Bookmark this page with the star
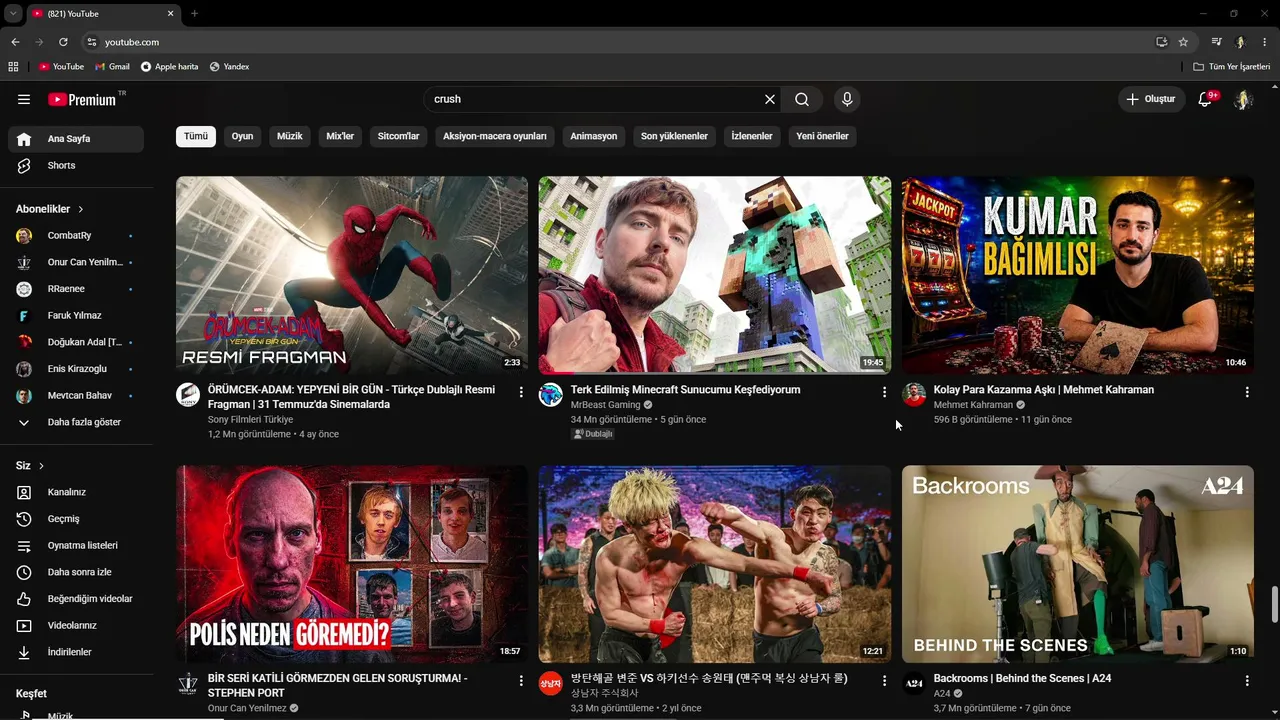The height and width of the screenshot is (720, 1280). click(1183, 42)
